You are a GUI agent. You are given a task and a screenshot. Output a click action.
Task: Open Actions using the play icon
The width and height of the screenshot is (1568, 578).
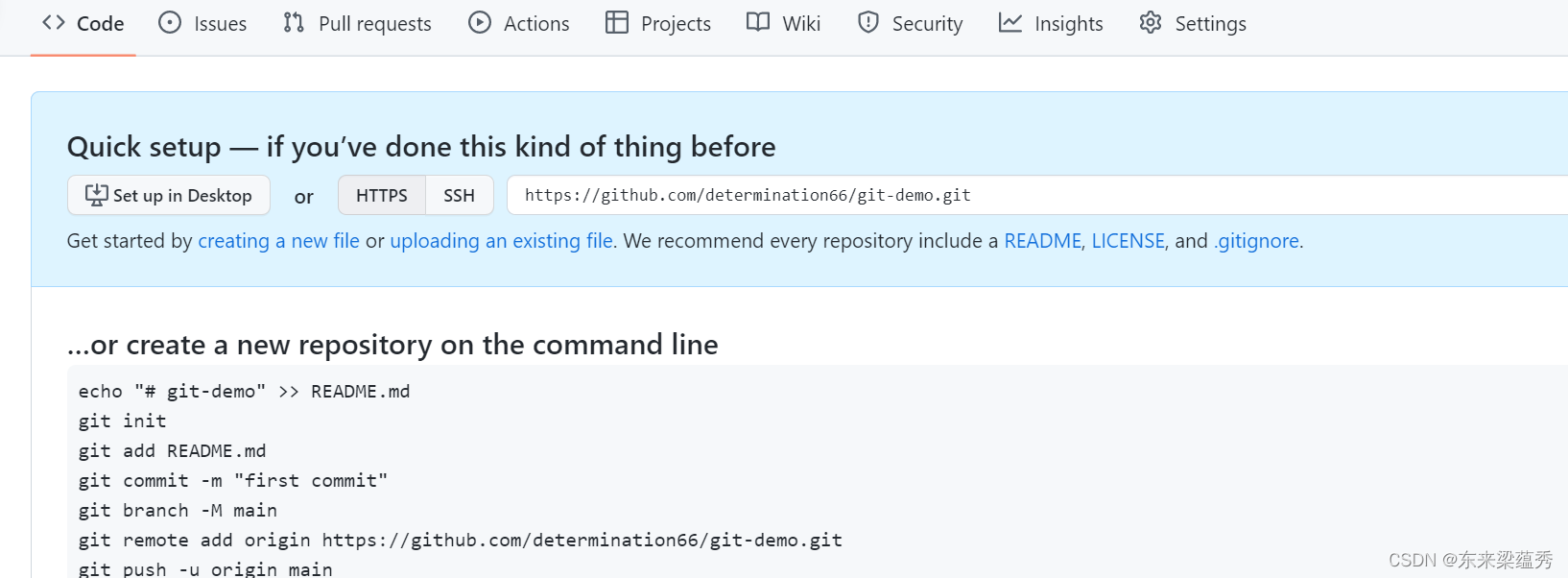(479, 22)
